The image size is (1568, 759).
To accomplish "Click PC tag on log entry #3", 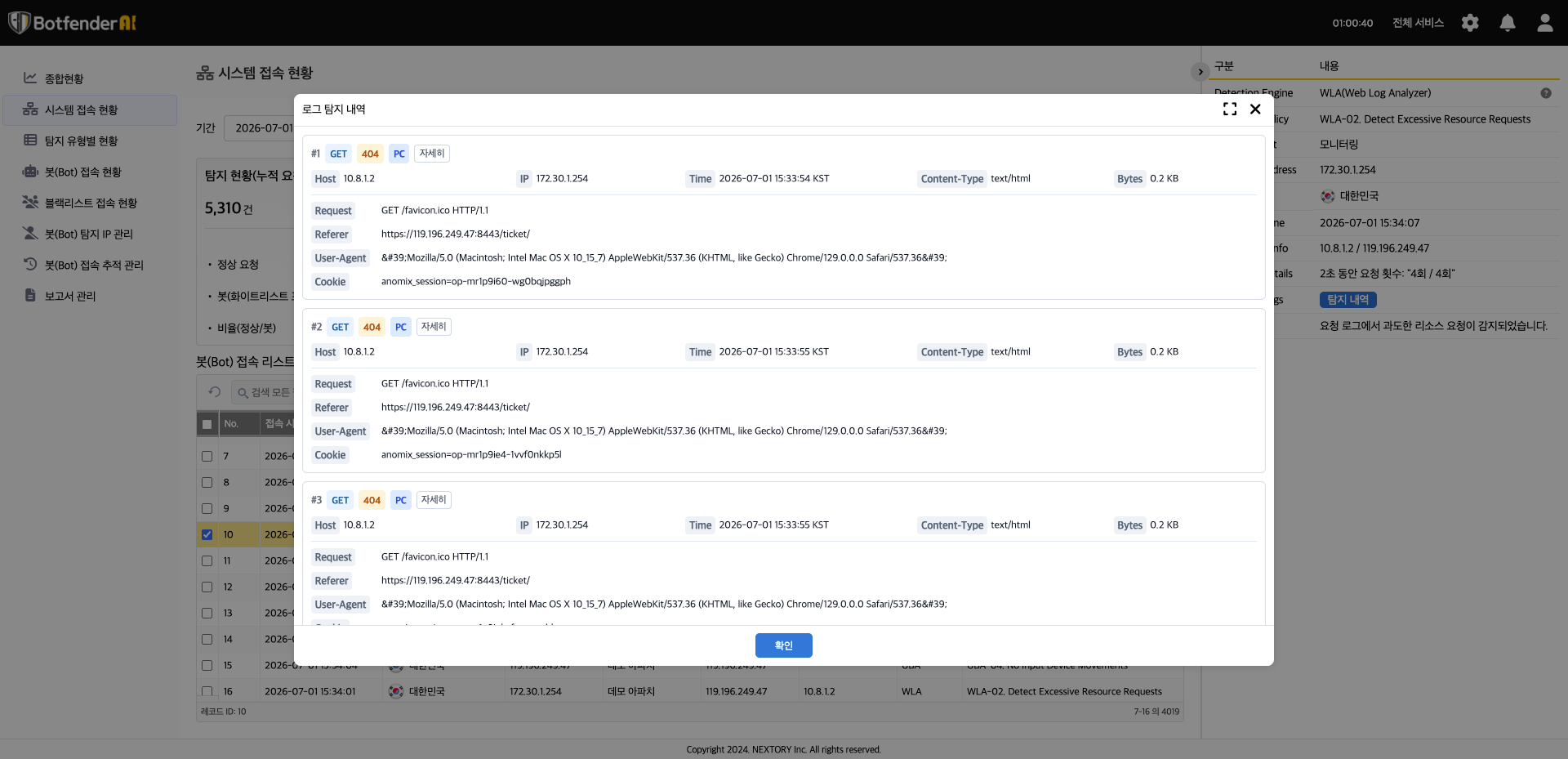I will (x=400, y=500).
